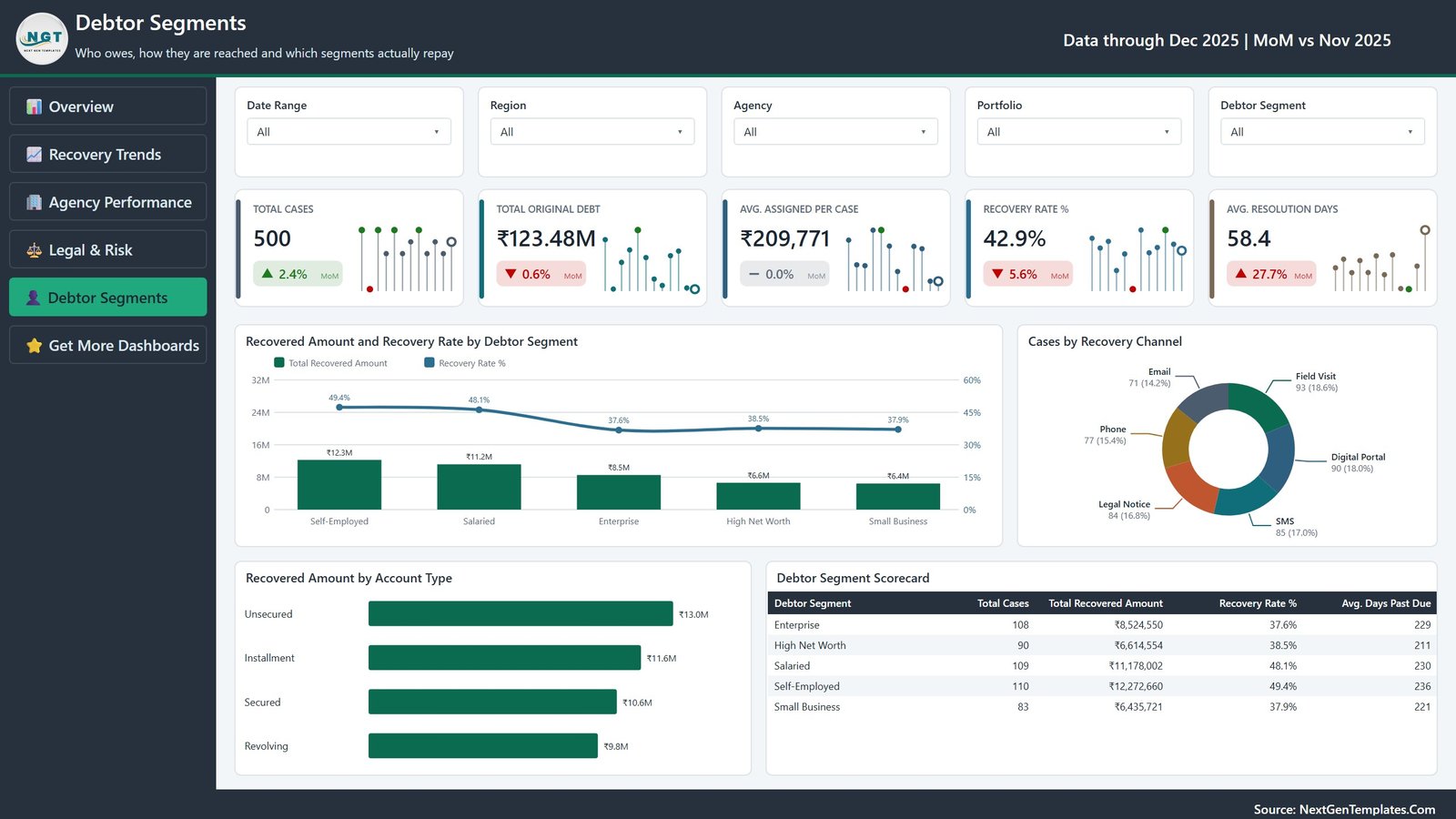Sort by Total Recovered Amount column header

click(x=1106, y=603)
